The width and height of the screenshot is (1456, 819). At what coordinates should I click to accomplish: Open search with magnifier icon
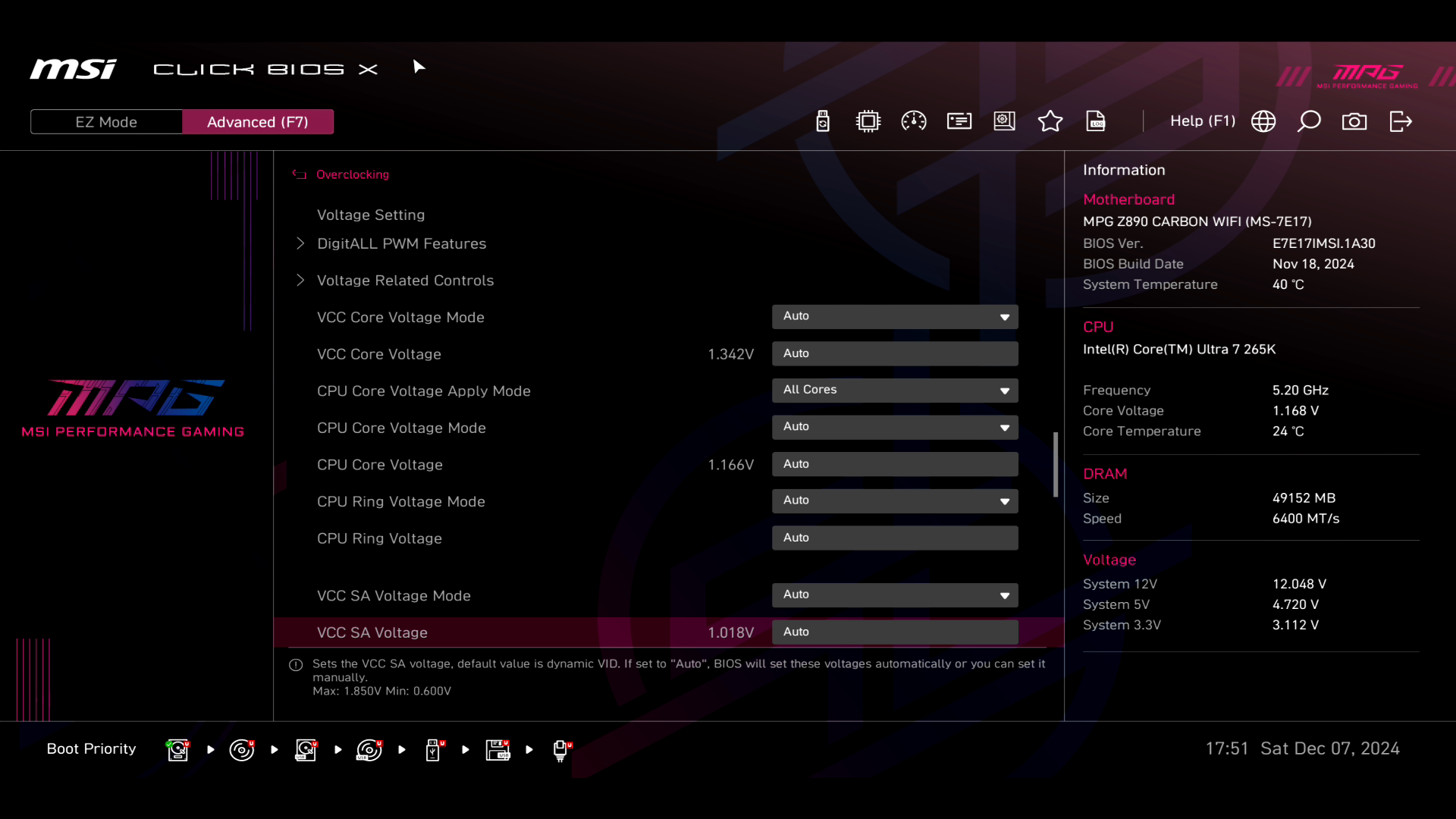coord(1309,121)
